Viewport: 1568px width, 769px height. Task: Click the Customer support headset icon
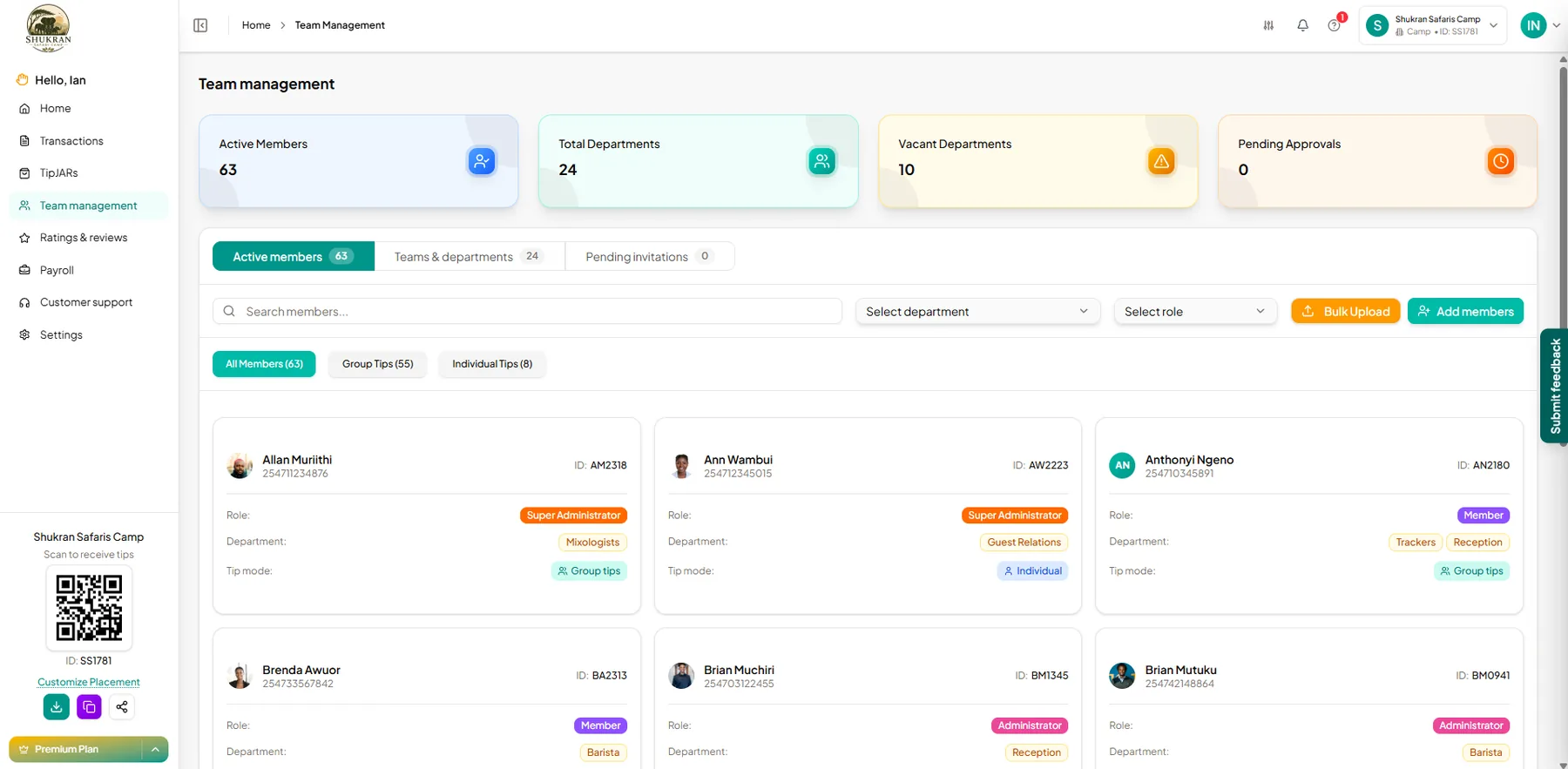tap(24, 302)
